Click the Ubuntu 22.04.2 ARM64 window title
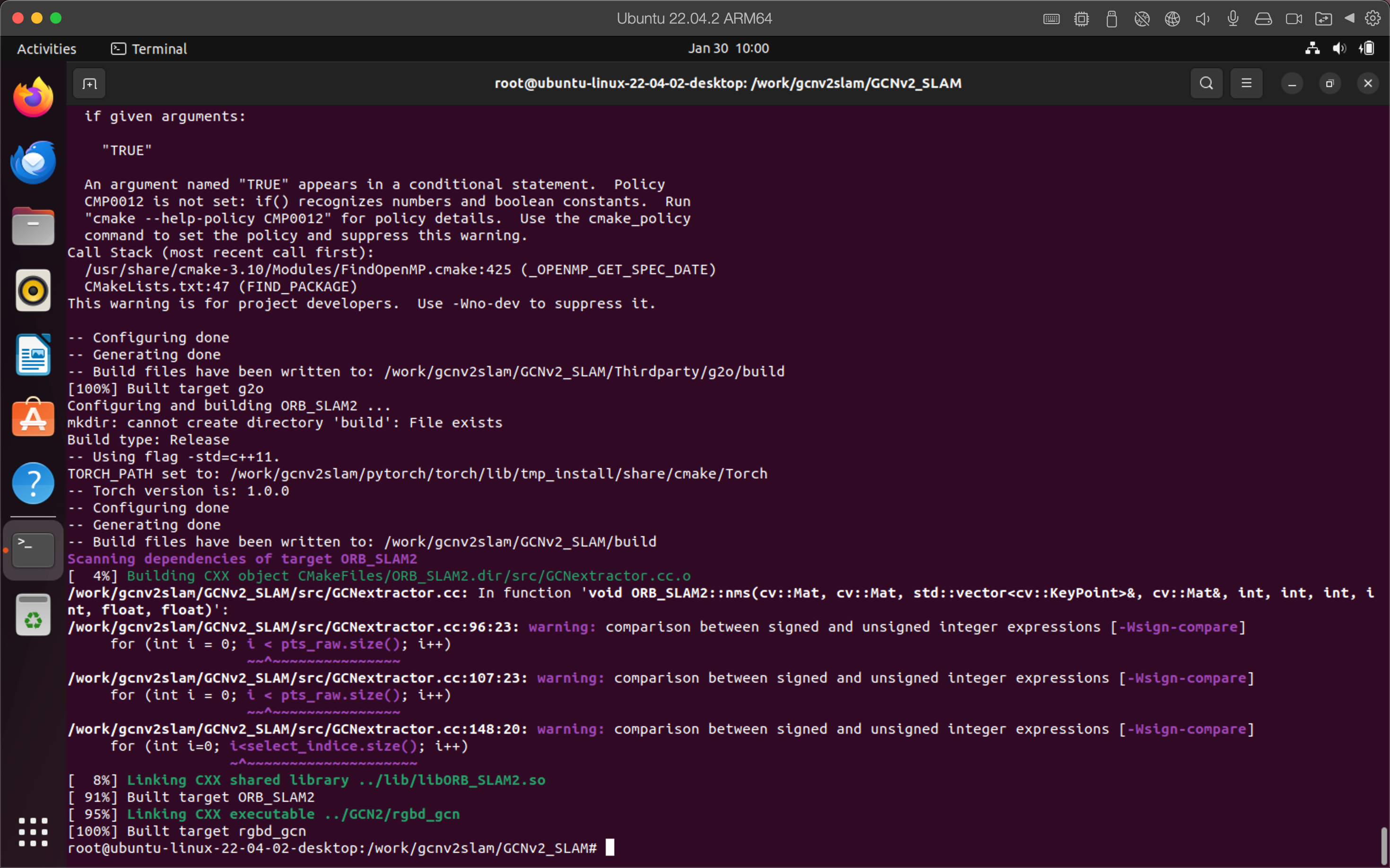The width and height of the screenshot is (1390, 868). tap(694, 18)
